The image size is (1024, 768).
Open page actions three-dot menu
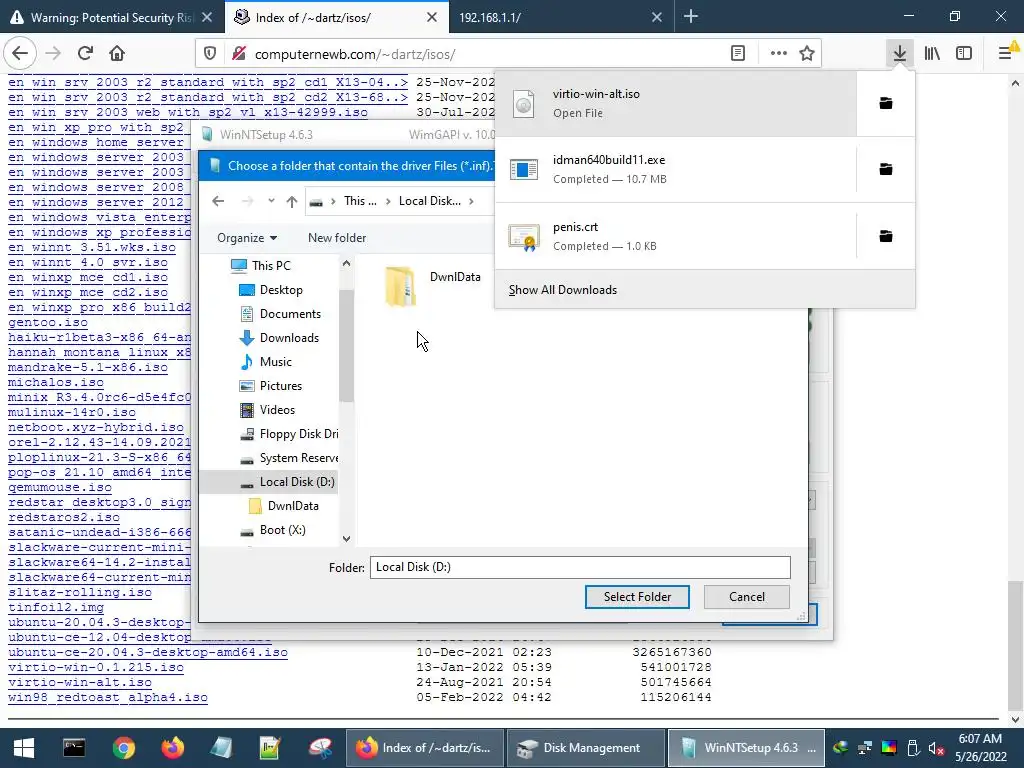tap(778, 54)
